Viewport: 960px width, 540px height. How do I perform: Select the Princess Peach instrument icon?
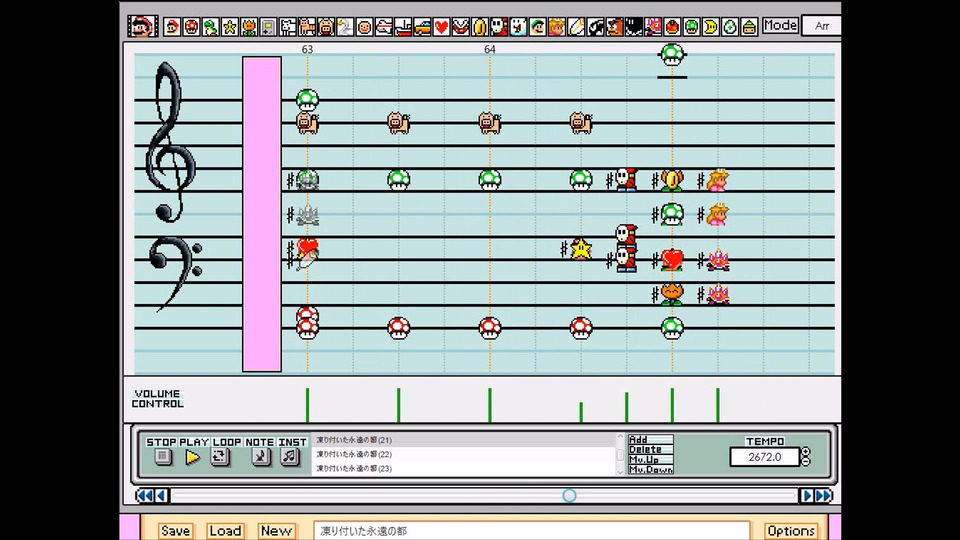click(x=557, y=27)
